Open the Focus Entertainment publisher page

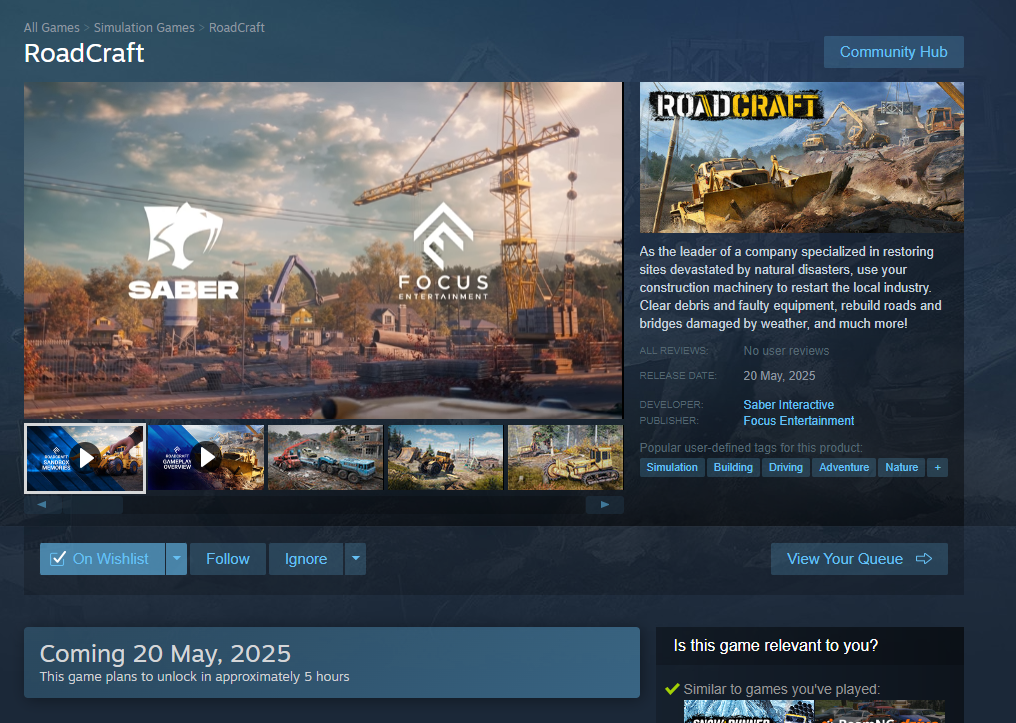click(799, 421)
